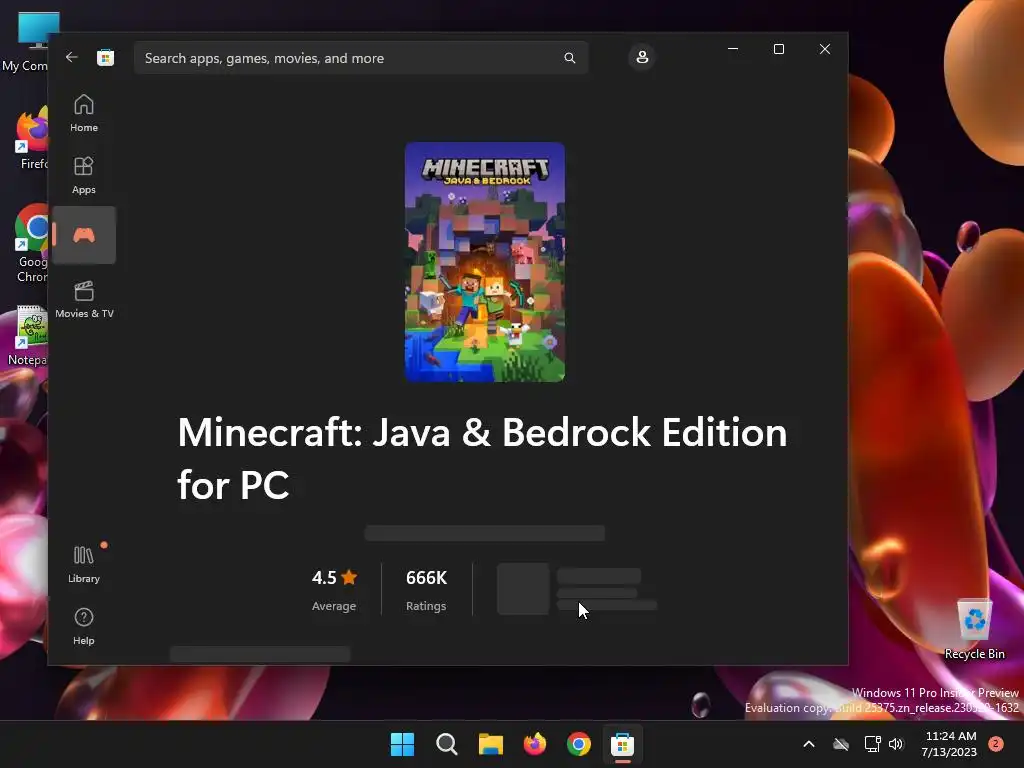Viewport: 1024px width, 768px height.
Task: Expand the hidden system tray icons chevron
Action: click(808, 744)
